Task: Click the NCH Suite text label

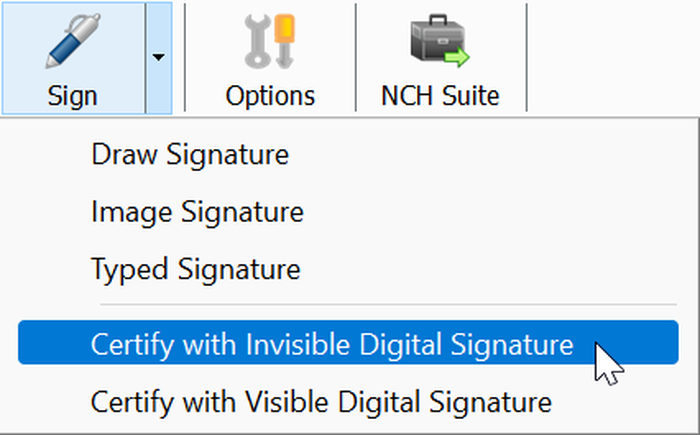Action: tap(440, 96)
